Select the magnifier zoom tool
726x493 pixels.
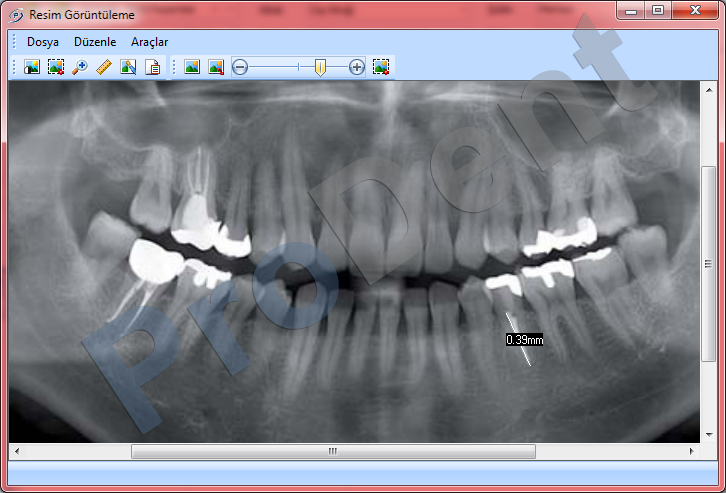80,67
